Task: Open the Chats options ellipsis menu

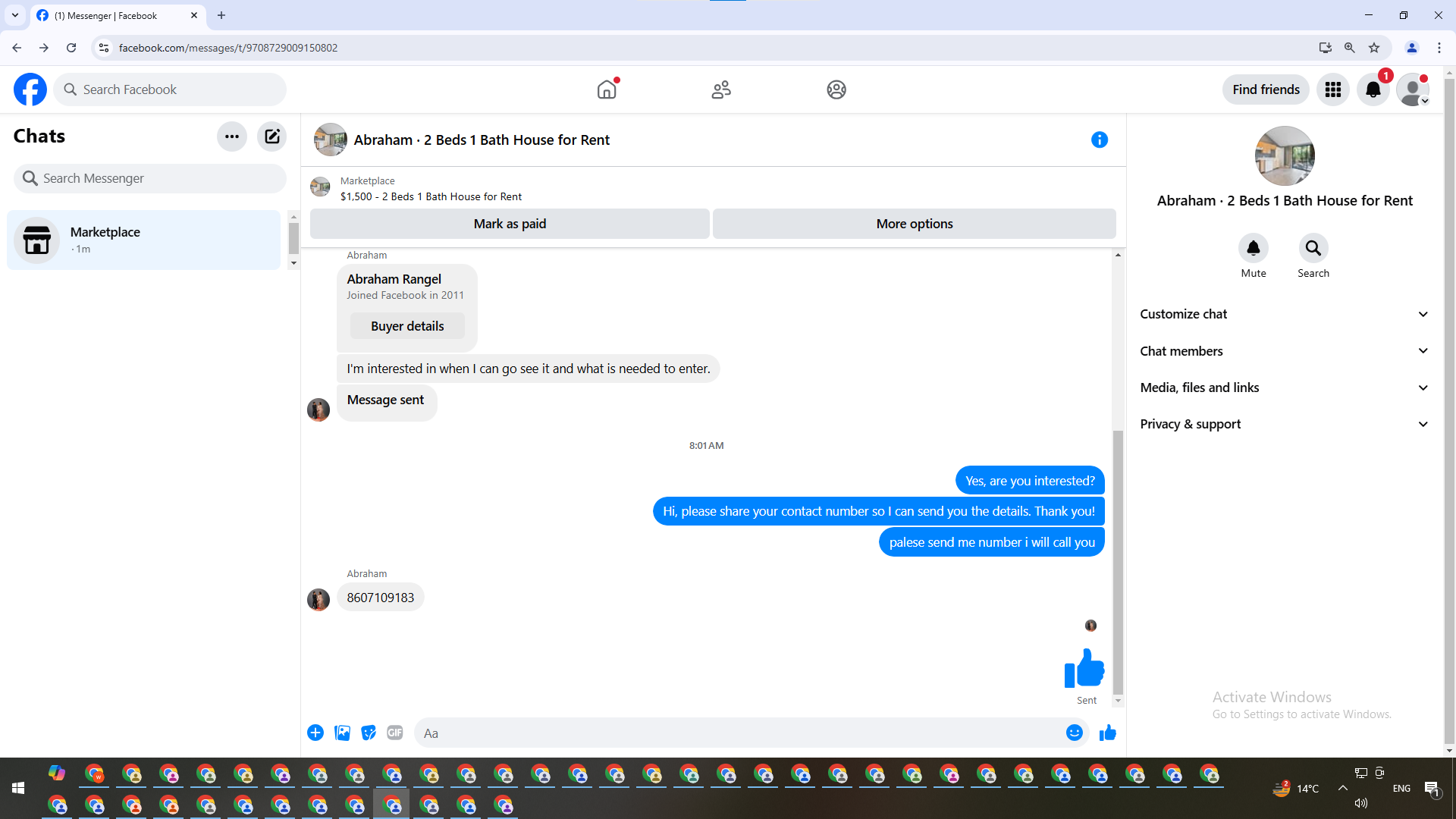Action: pyautogui.click(x=232, y=136)
